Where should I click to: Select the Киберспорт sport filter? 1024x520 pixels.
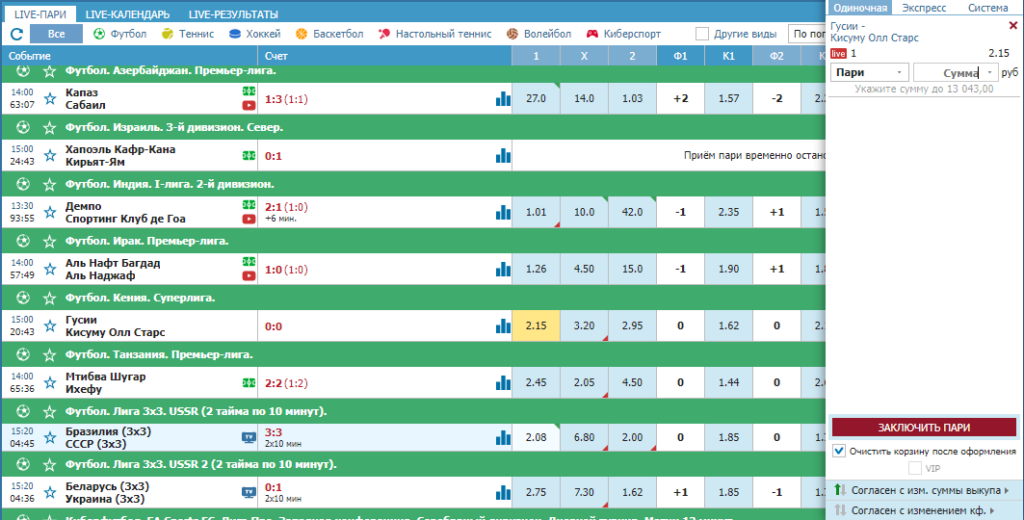(623, 34)
